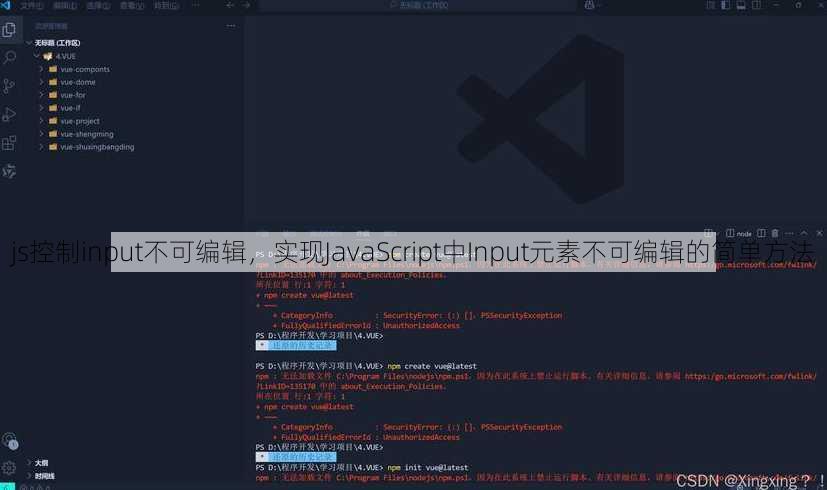Kill terminal using the trash icon
This screenshot has width=827, height=490.
point(775,233)
